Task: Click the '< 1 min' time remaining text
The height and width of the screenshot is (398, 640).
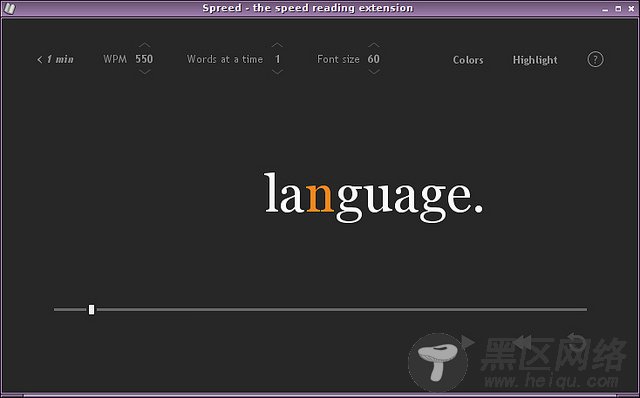Action: 56,60
